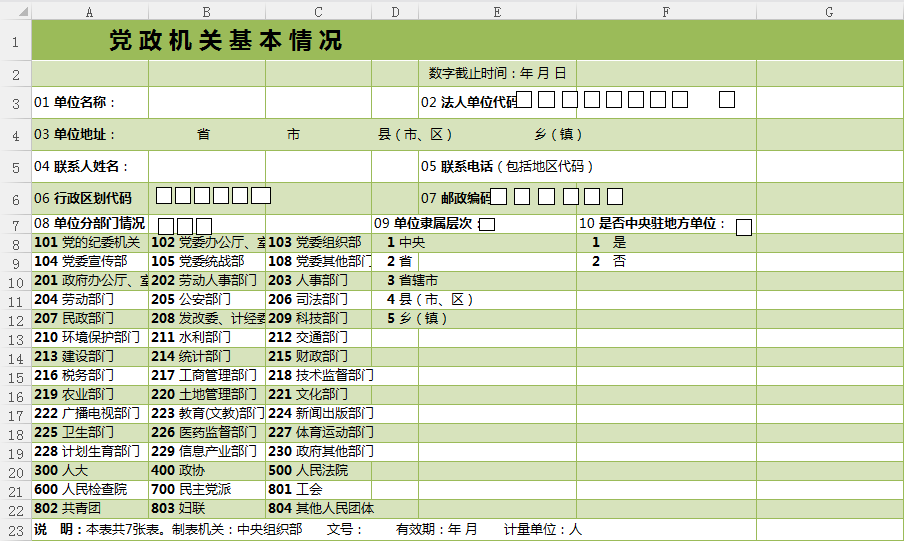Select the "804 其他人民团体" cell

318,508
